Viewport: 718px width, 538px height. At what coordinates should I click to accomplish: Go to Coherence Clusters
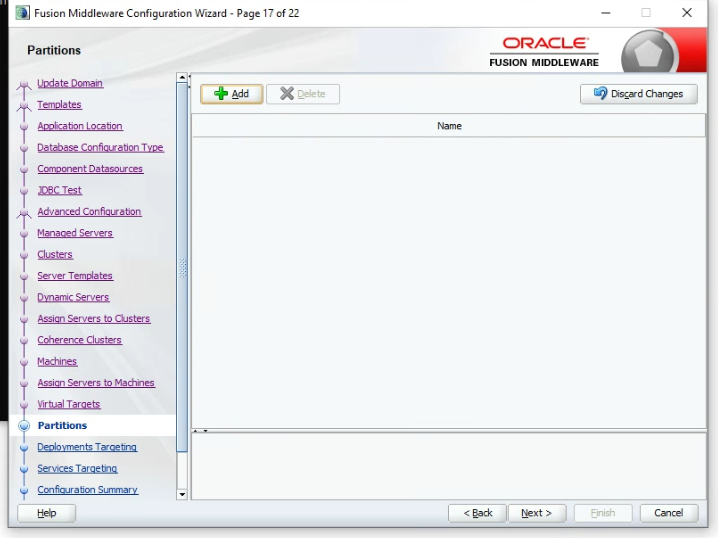pos(80,340)
